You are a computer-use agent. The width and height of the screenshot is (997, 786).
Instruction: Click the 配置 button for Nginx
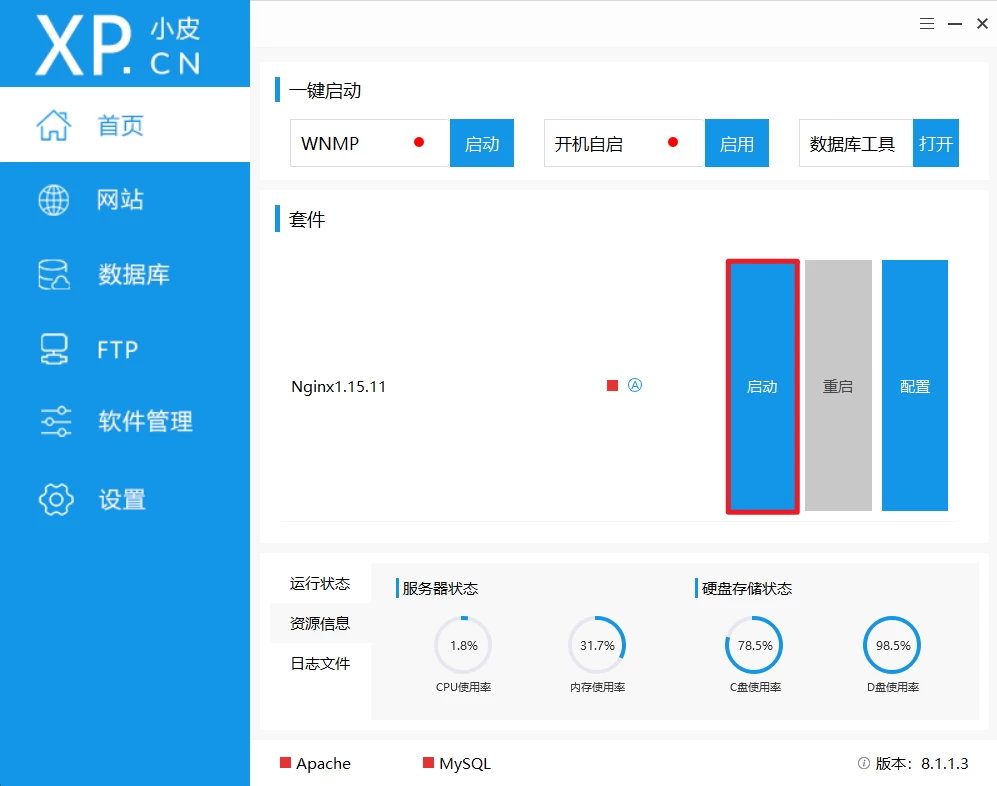click(914, 386)
